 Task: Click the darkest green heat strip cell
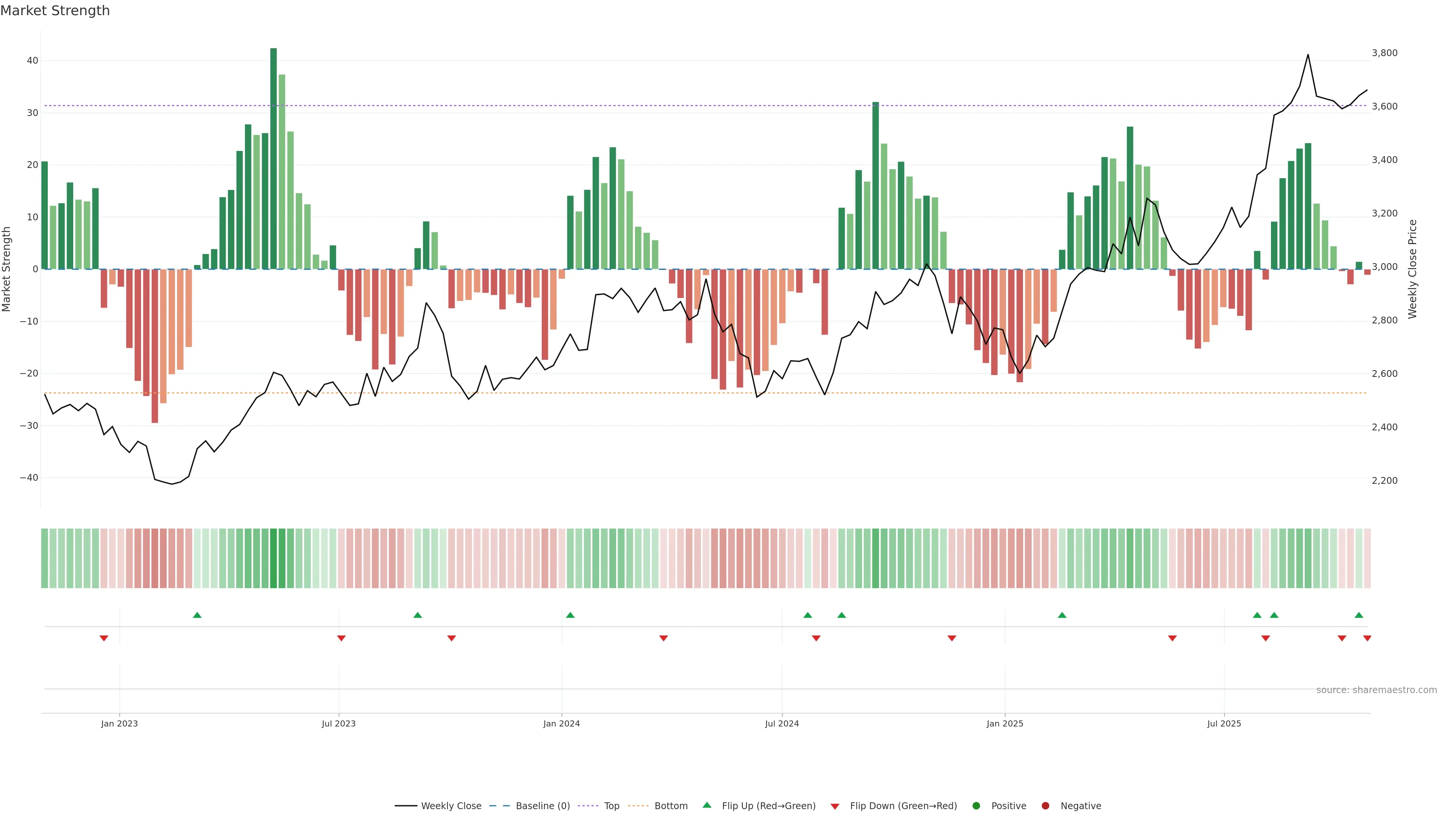tap(273, 558)
